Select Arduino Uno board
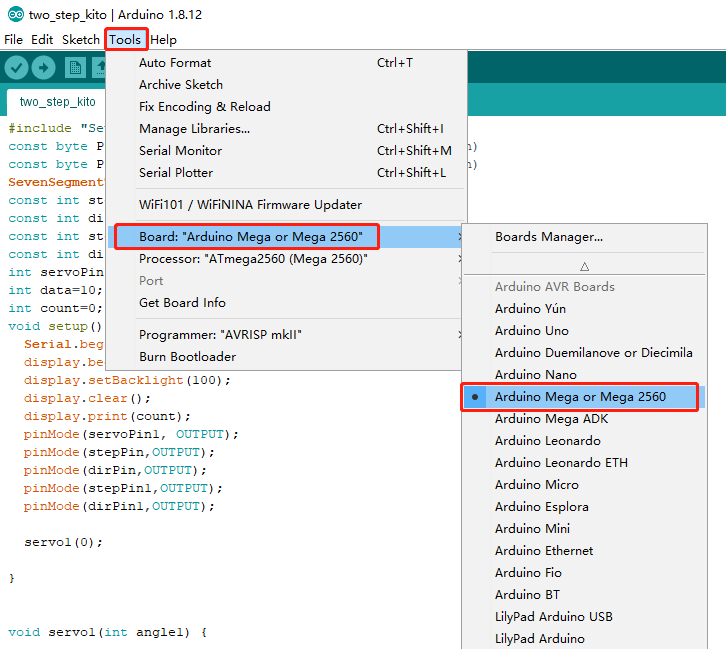The width and height of the screenshot is (726, 649). click(584, 331)
